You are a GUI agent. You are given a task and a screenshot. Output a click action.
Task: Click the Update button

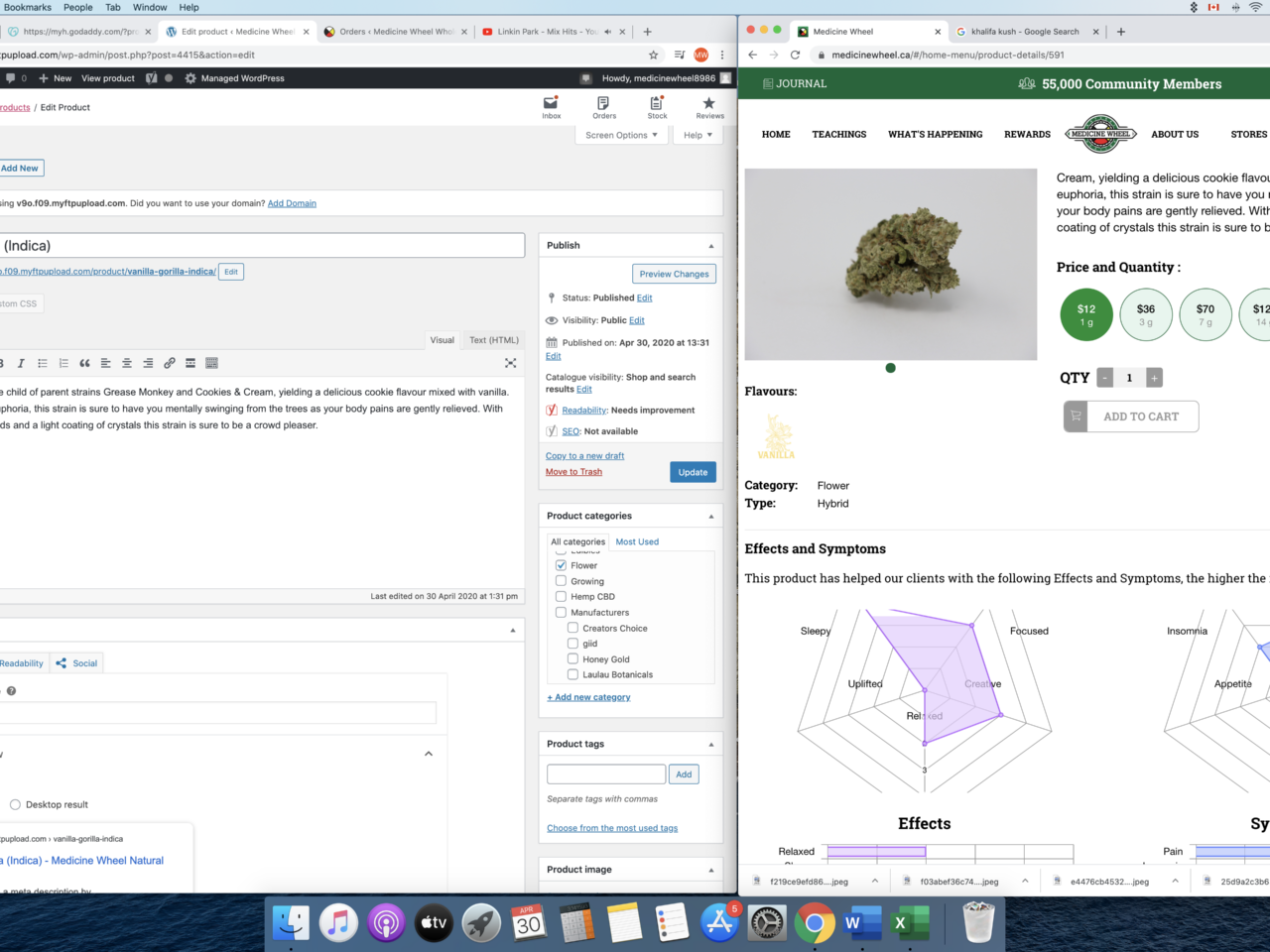click(693, 472)
